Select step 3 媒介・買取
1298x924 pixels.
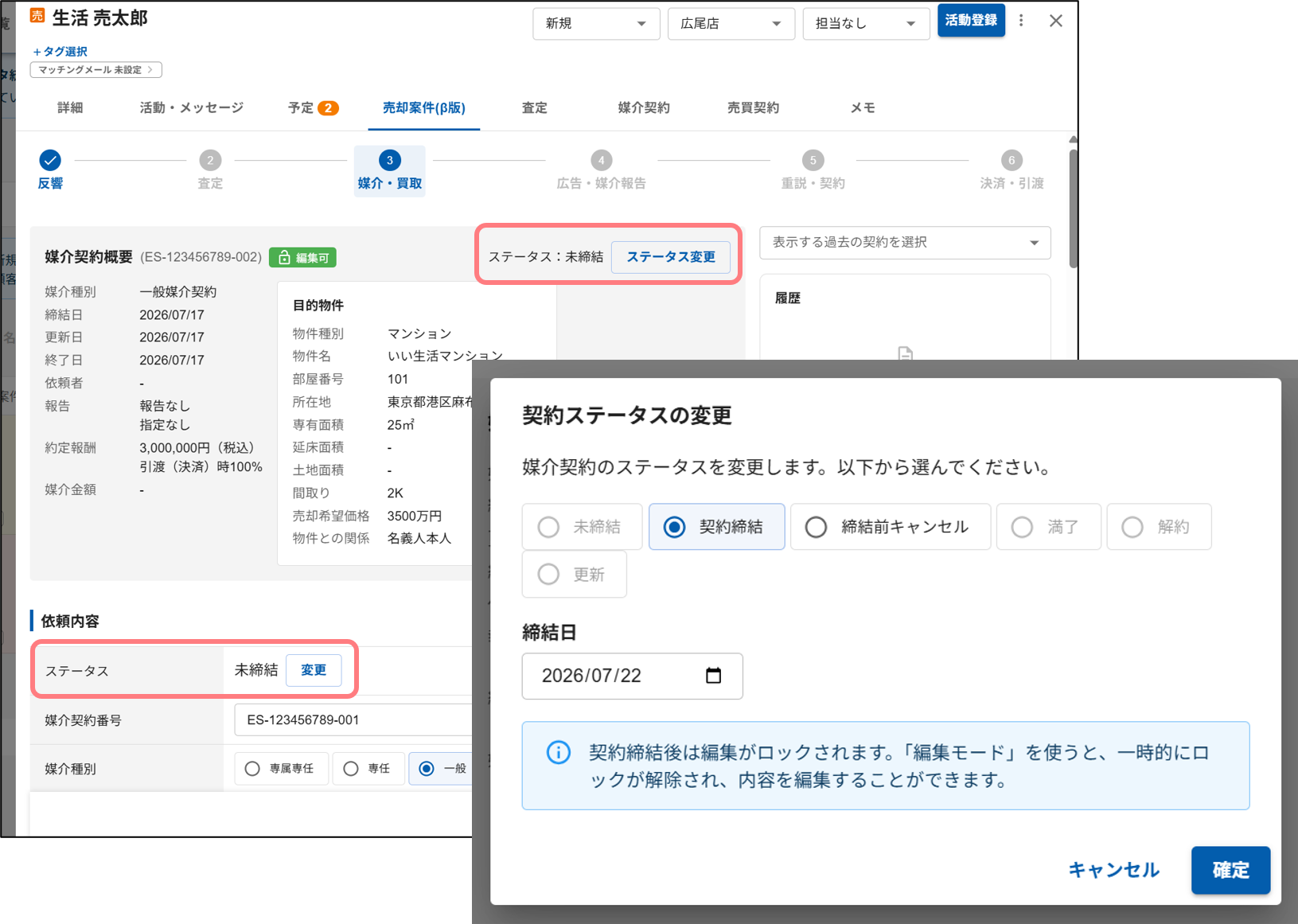click(x=390, y=170)
